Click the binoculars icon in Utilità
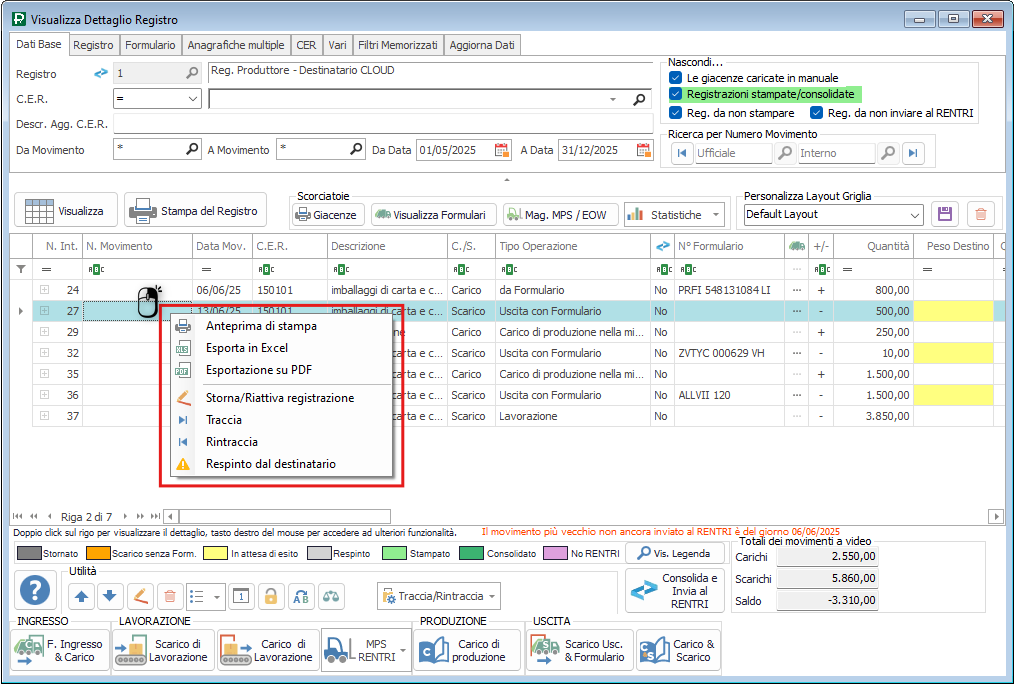The image size is (1014, 684). pyautogui.click(x=331, y=596)
